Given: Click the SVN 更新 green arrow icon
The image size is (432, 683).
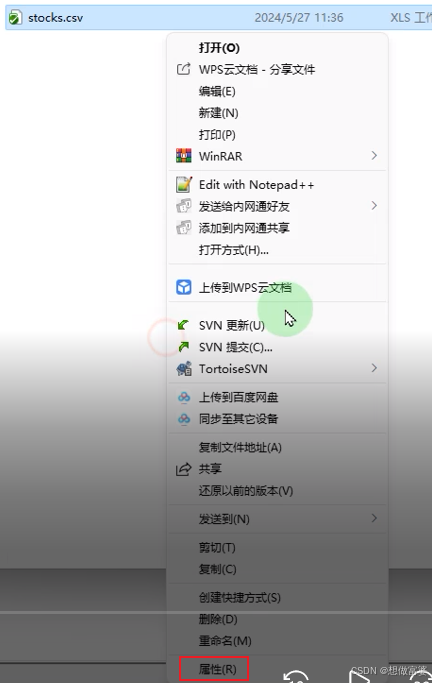Looking at the screenshot, I should pyautogui.click(x=183, y=325).
